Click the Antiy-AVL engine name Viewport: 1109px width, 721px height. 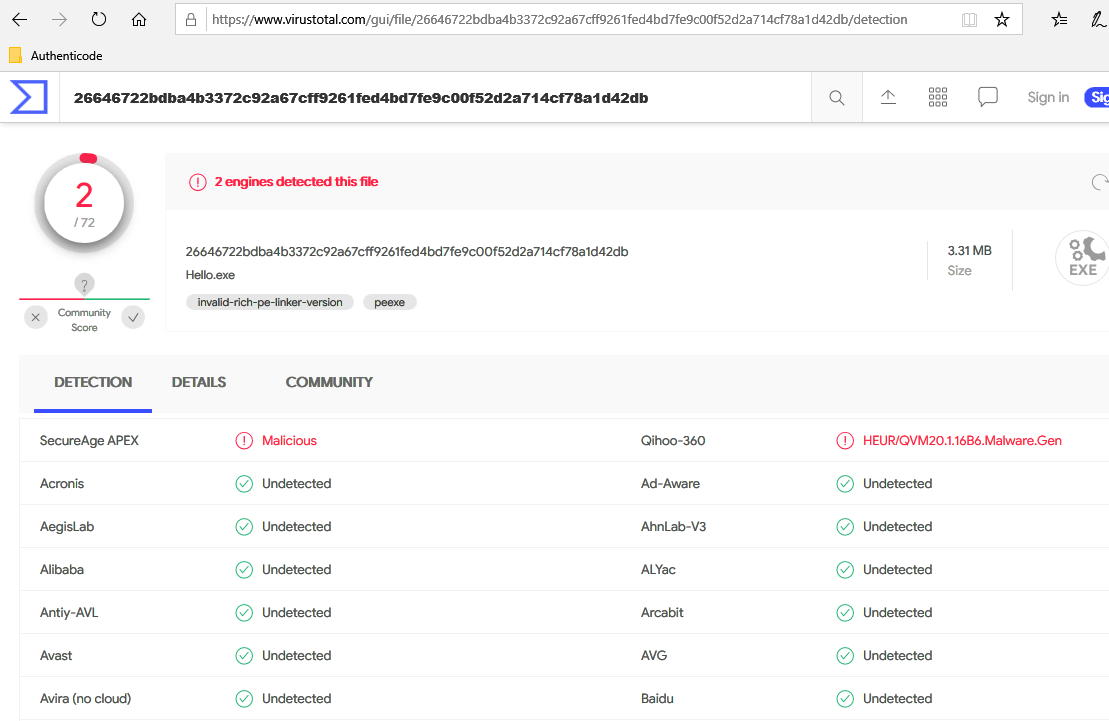click(69, 613)
